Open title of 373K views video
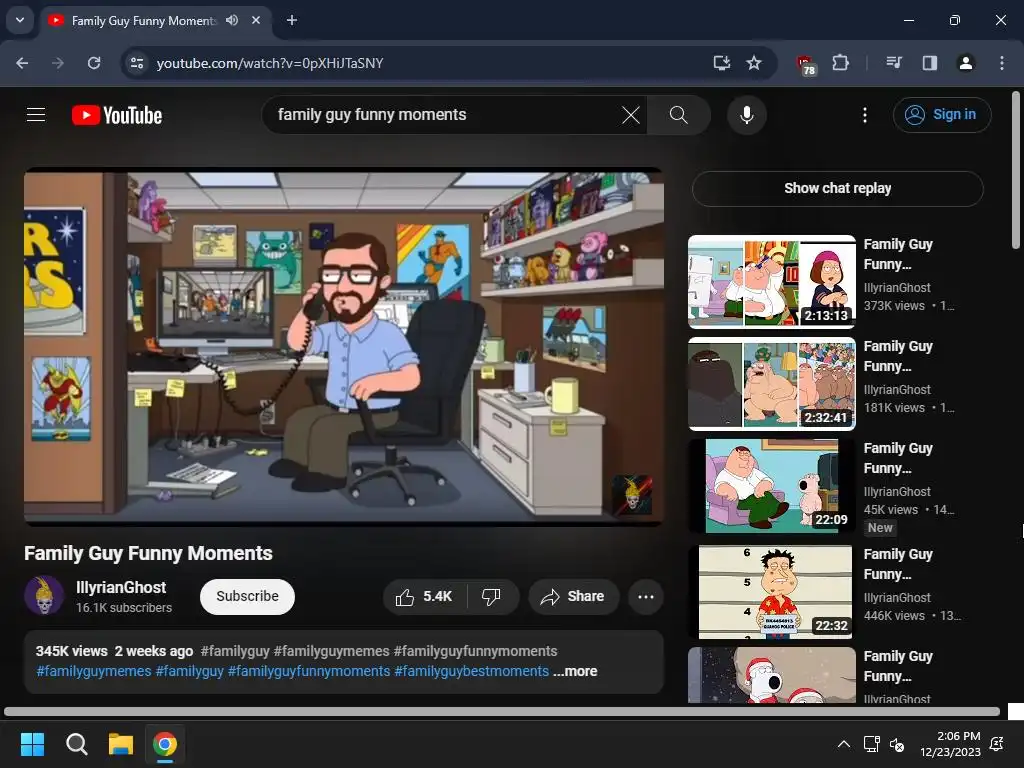 [898, 254]
